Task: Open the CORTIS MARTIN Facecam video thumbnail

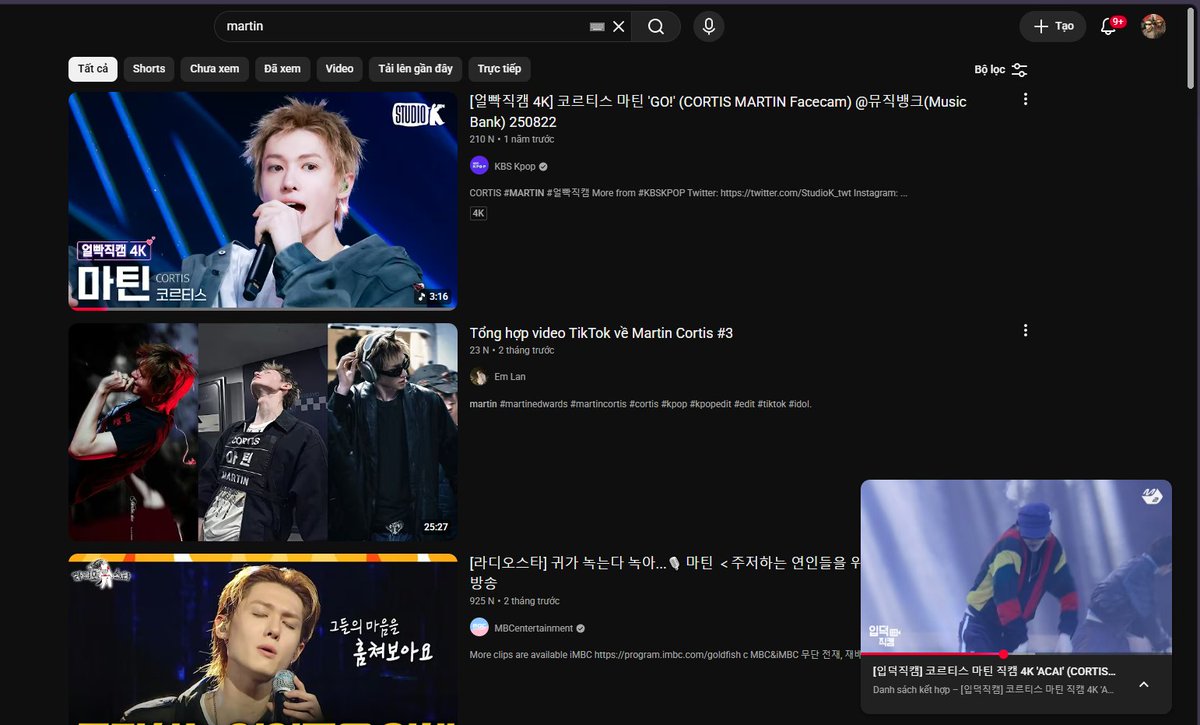Action: tap(263, 201)
